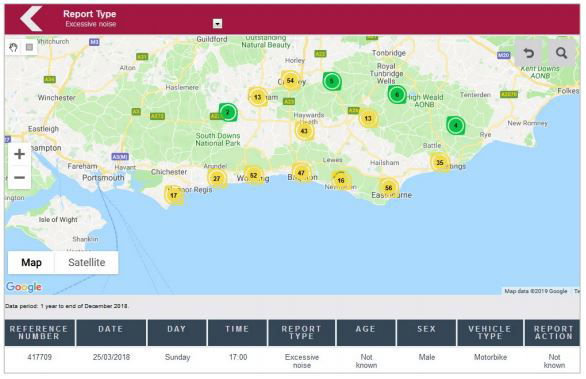586x379 pixels.
Task: Click the green cluster marker 4
Action: click(x=456, y=125)
